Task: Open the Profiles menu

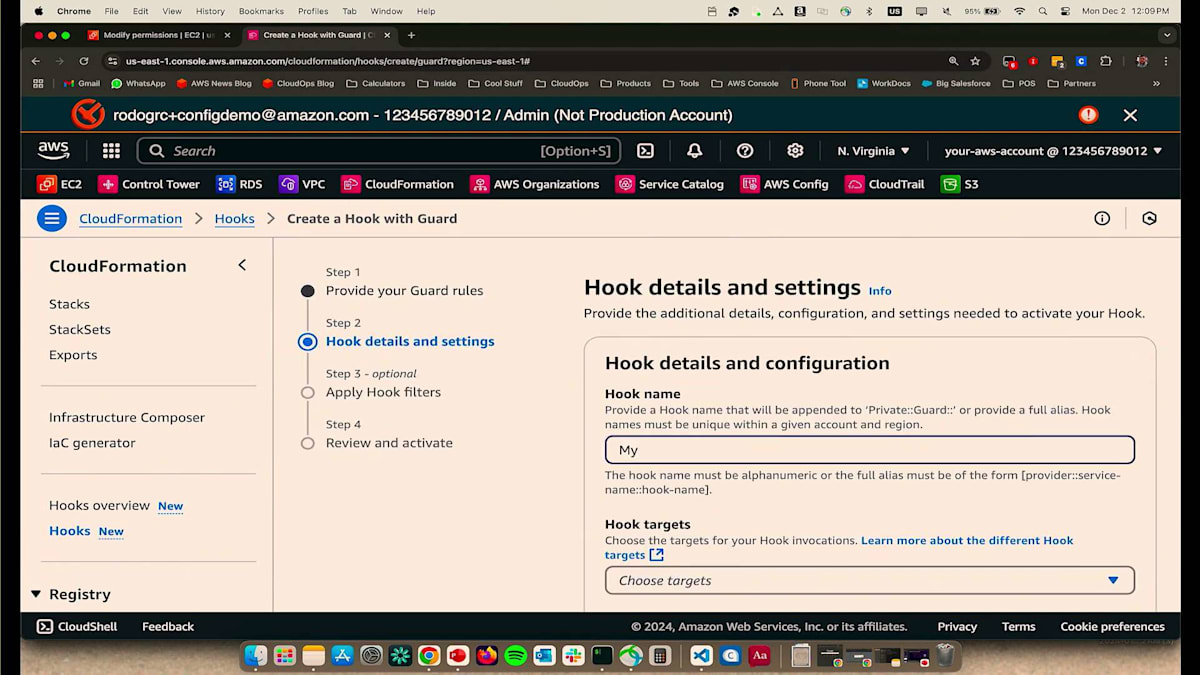Action: pos(313,11)
